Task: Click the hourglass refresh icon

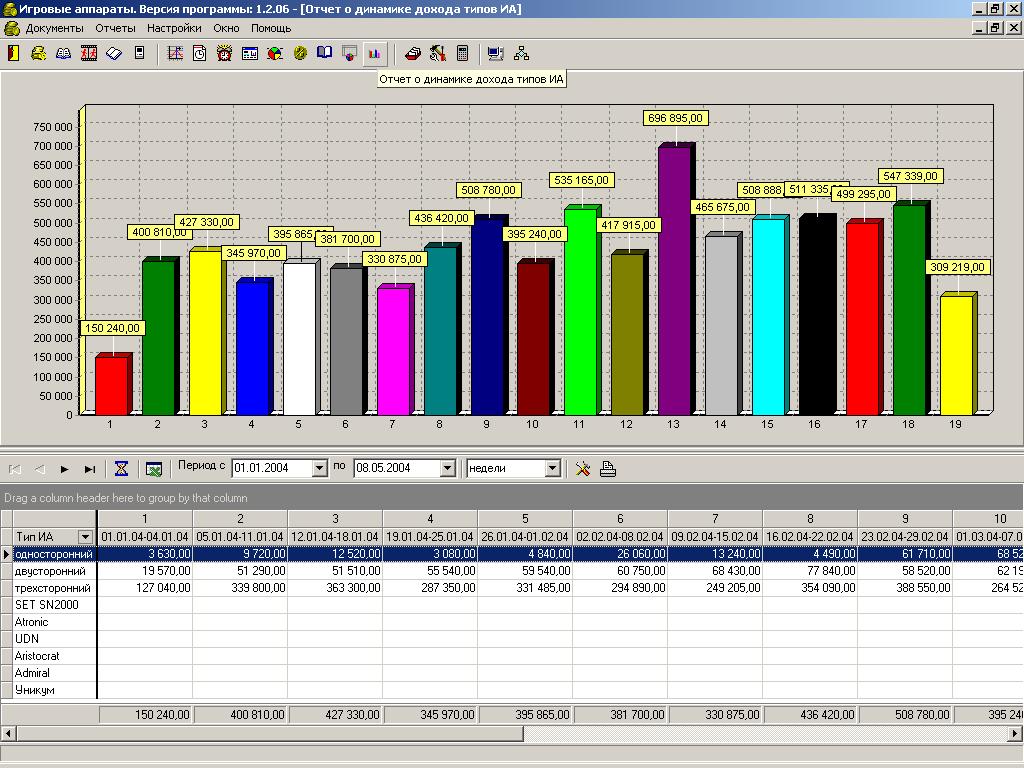Action: [x=121, y=468]
